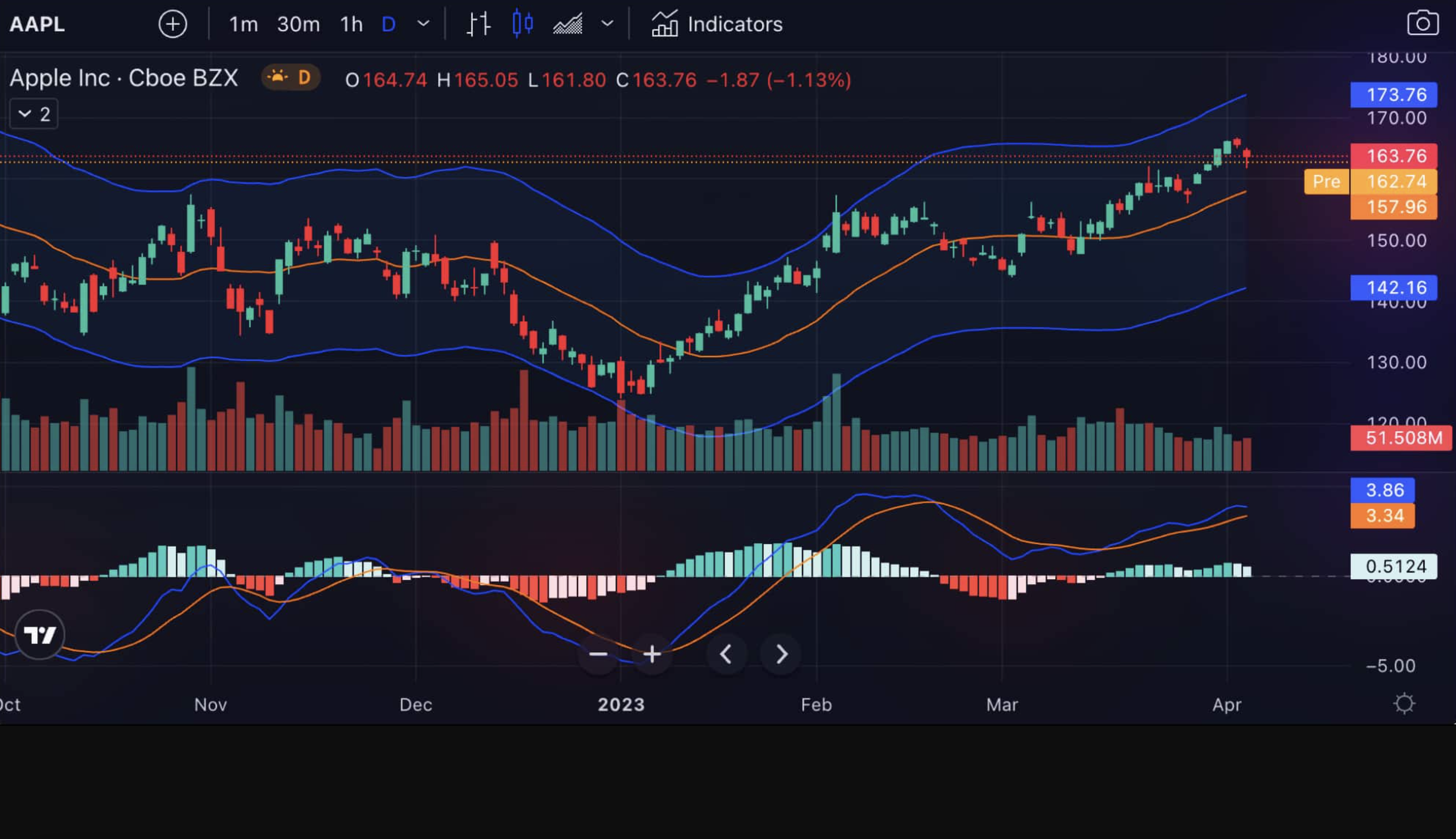Viewport: 1456px width, 839px height.
Task: Click the TradingView logo badge
Action: tap(39, 635)
